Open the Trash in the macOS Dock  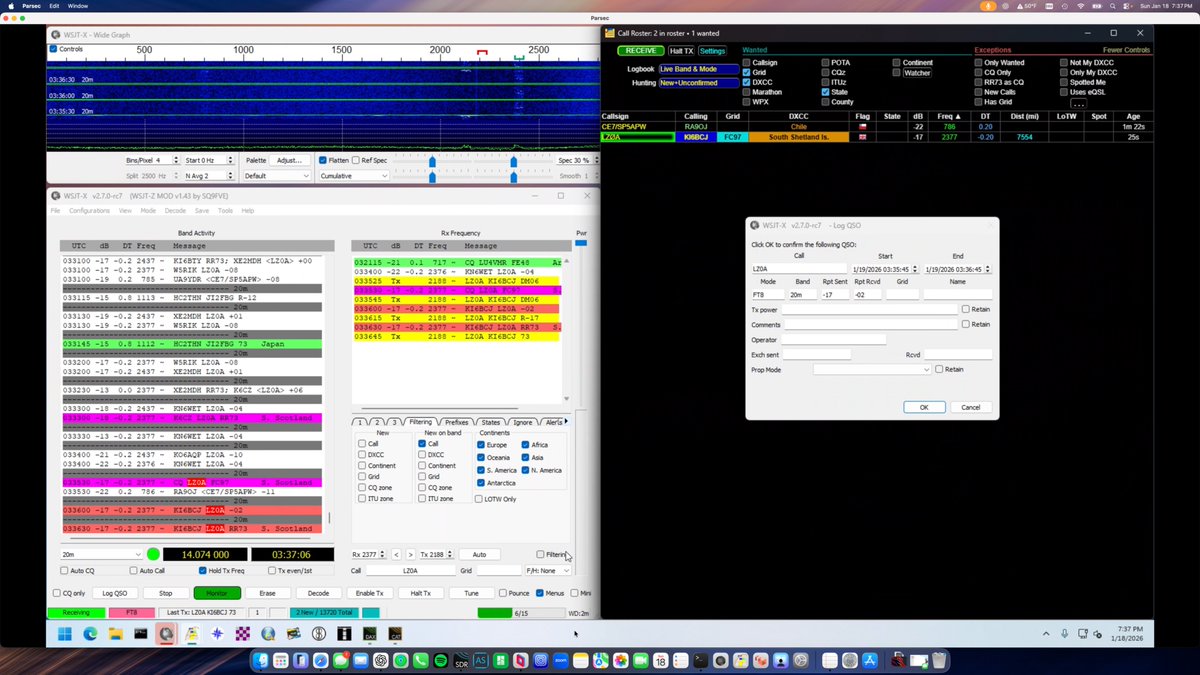pyautogui.click(x=939, y=660)
